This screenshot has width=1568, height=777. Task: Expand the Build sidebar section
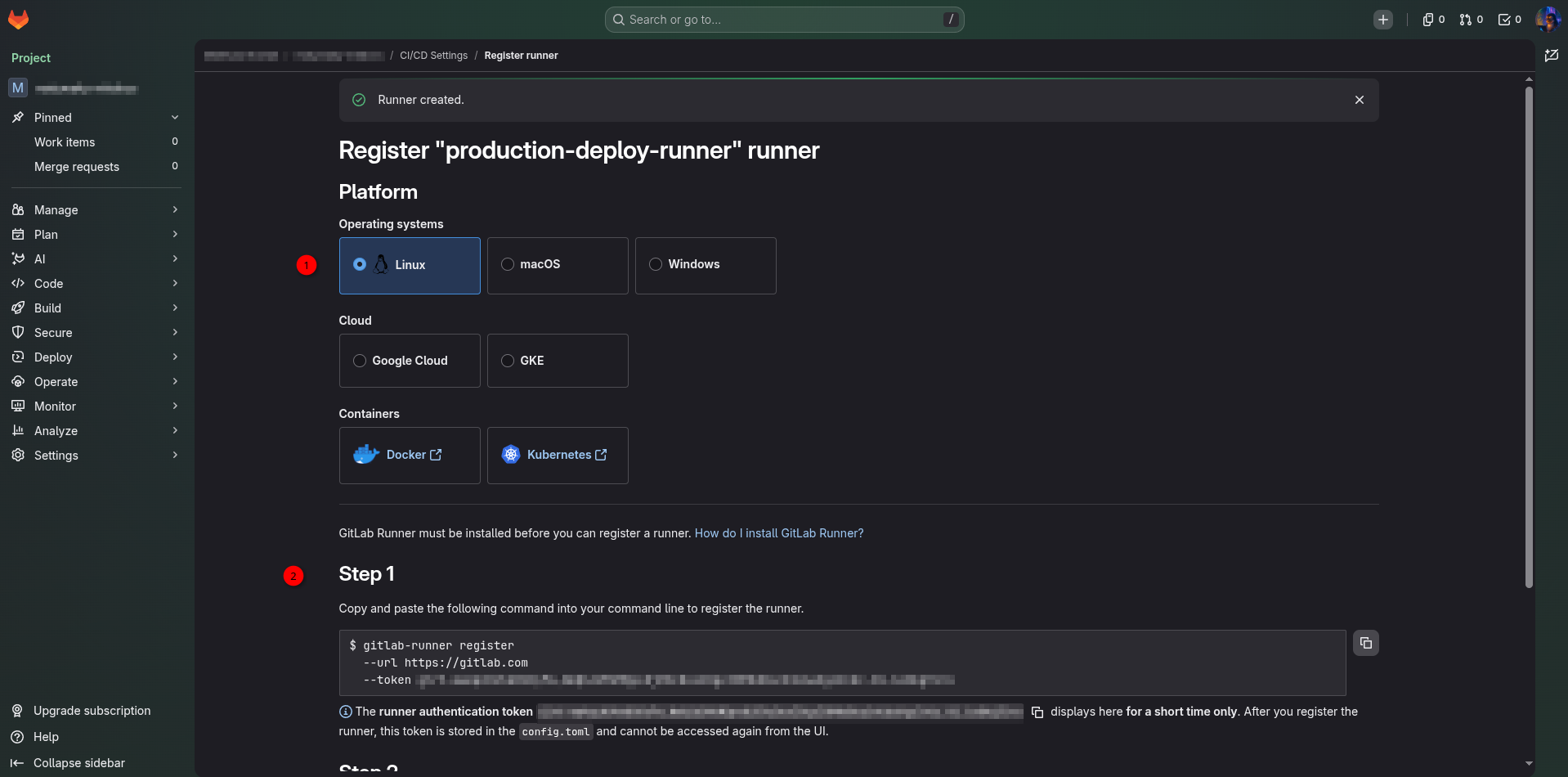[96, 308]
